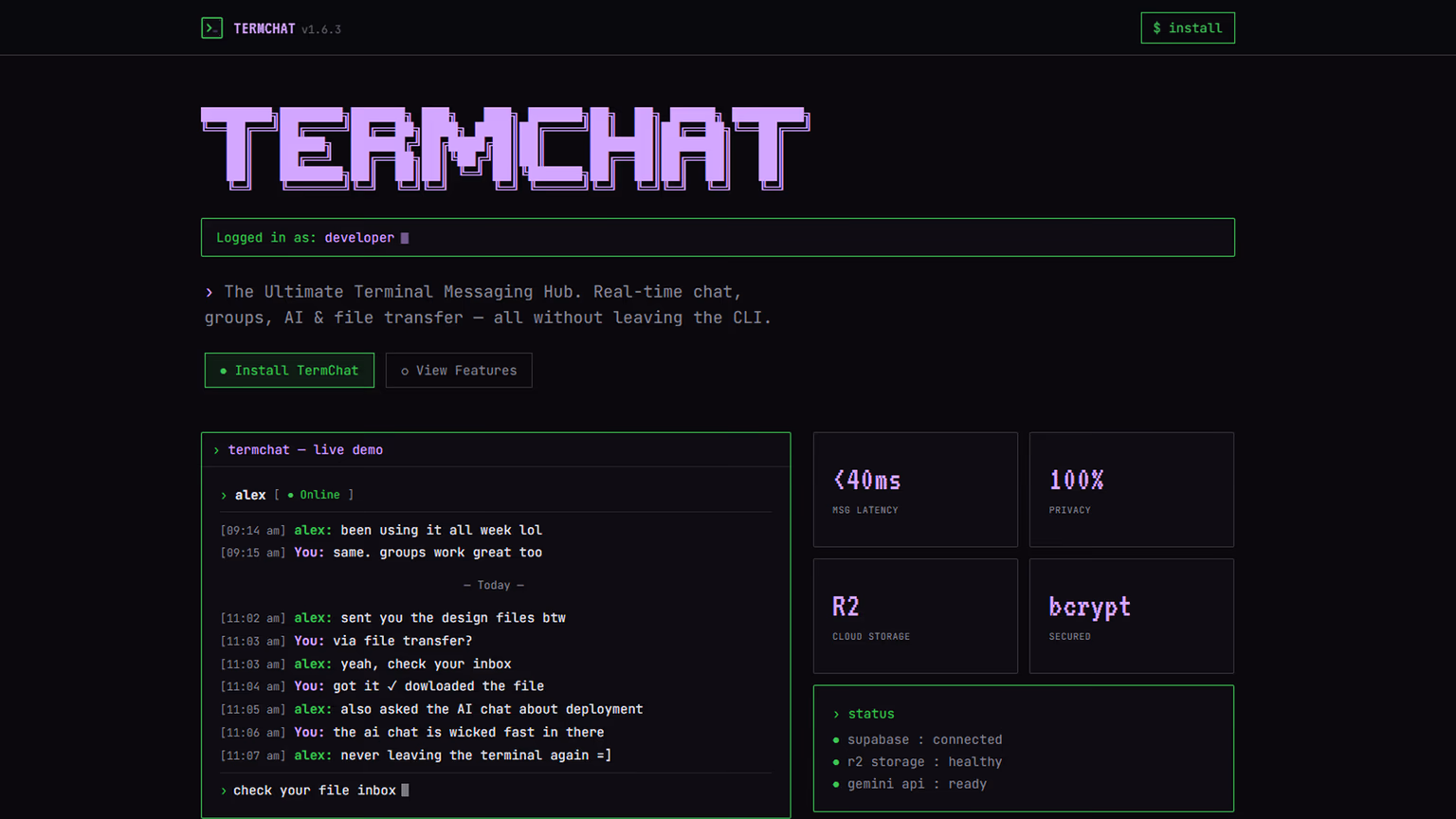
Task: Click the bcrypt SECURED card
Action: pyautogui.click(x=1132, y=616)
